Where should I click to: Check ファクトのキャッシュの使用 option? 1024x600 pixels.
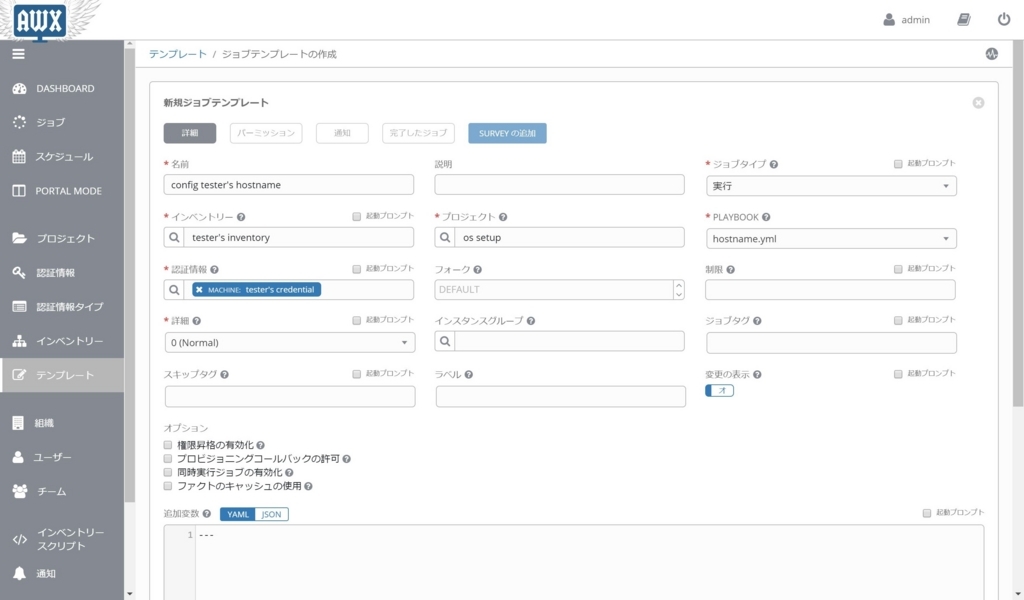[x=168, y=486]
